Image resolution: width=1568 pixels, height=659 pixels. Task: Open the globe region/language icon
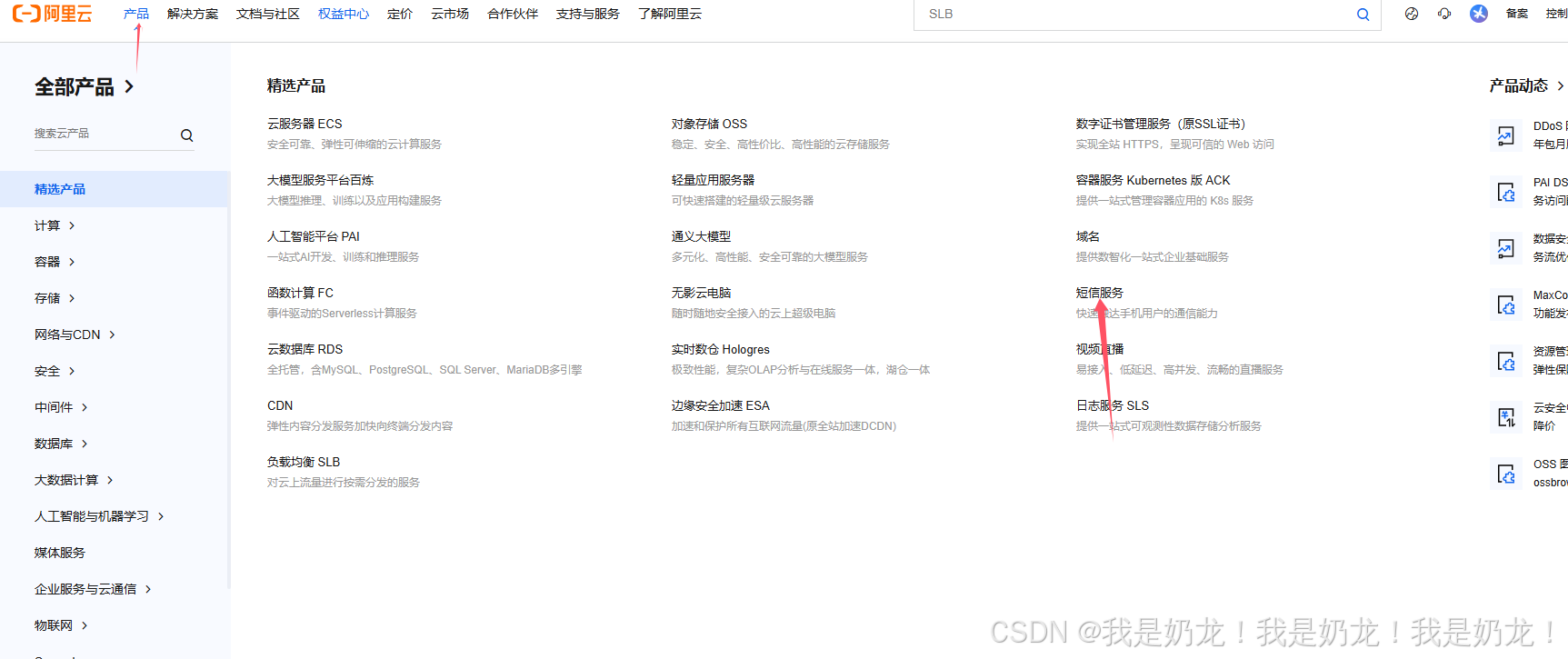click(x=1412, y=14)
